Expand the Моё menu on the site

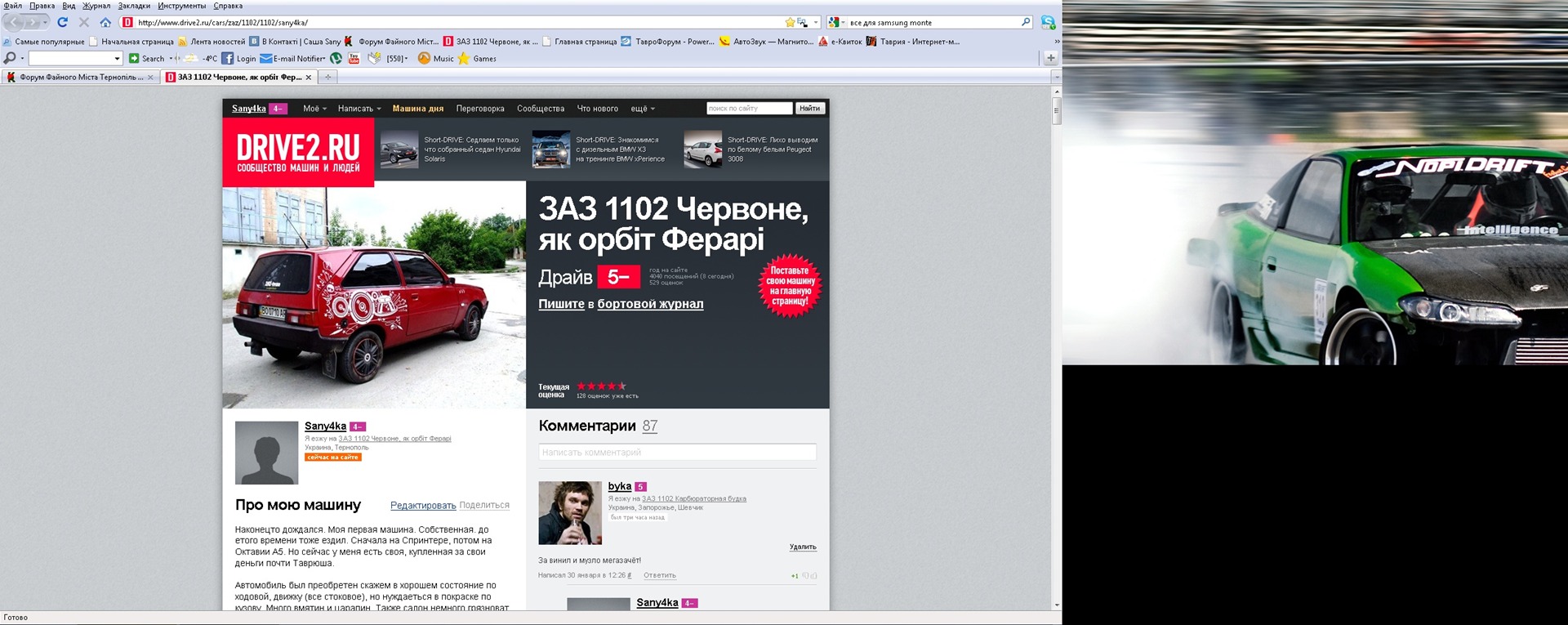314,109
